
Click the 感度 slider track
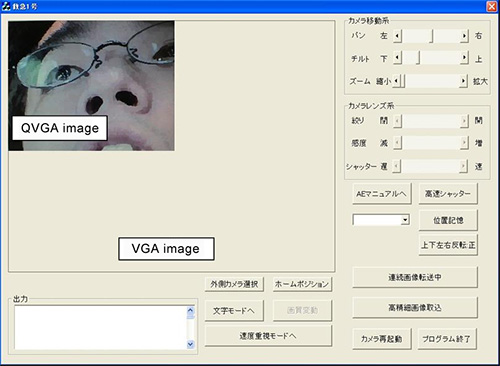click(x=431, y=143)
